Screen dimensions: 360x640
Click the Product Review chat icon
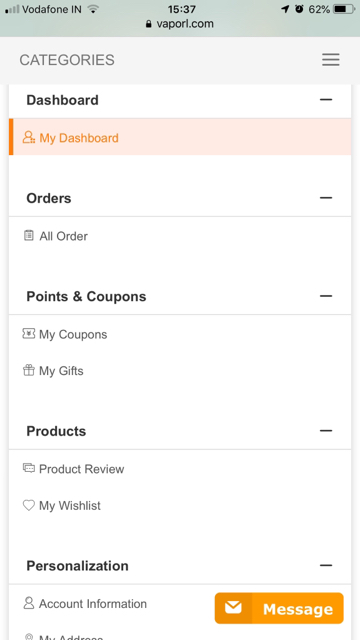29,468
